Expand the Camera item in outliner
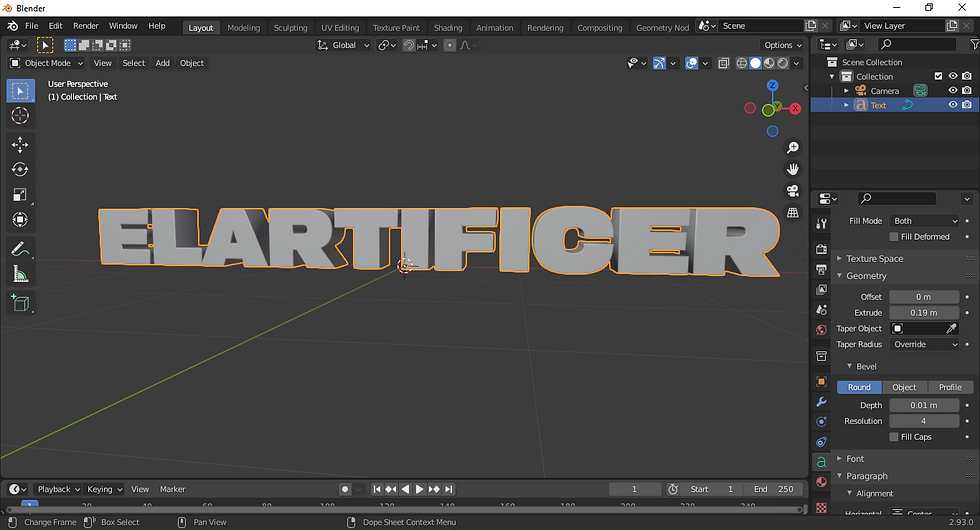 point(846,91)
